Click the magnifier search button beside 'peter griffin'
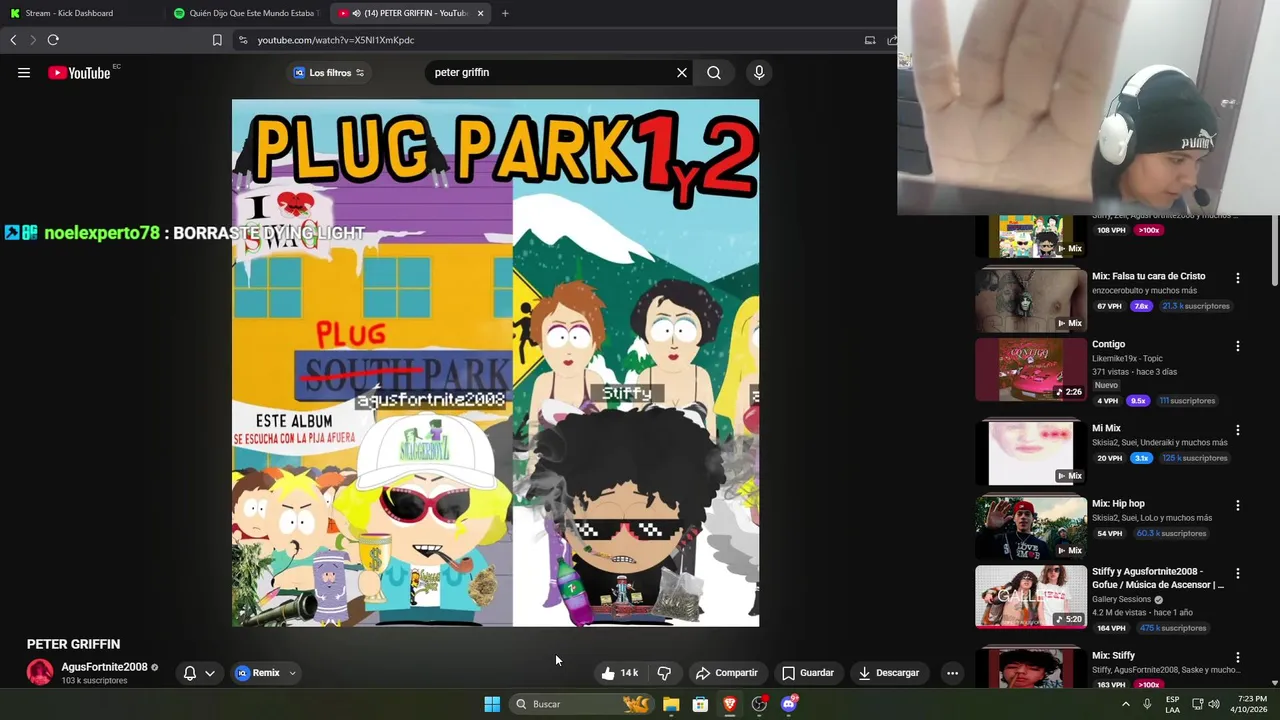 (x=714, y=73)
